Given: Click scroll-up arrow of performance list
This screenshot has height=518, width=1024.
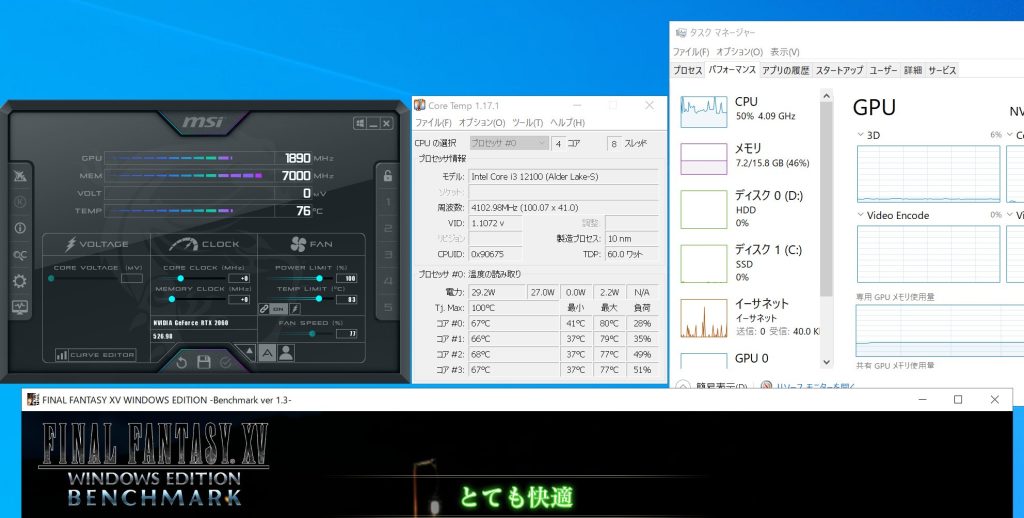Looking at the screenshot, I should coord(826,97).
